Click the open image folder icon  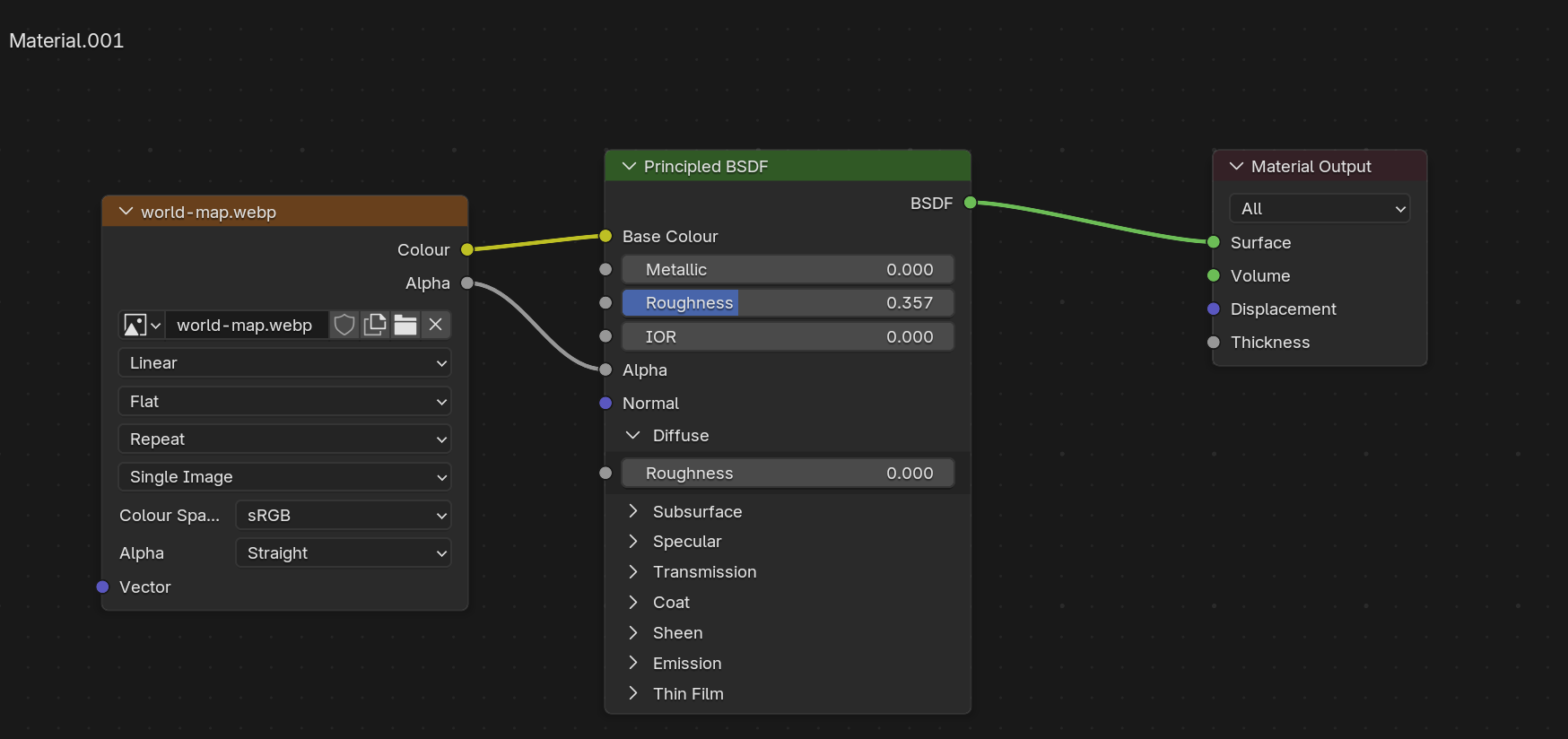405,325
